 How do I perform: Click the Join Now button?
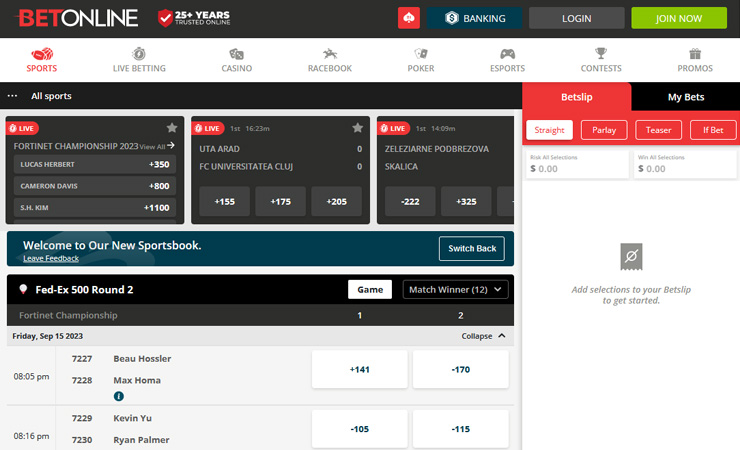click(x=679, y=18)
